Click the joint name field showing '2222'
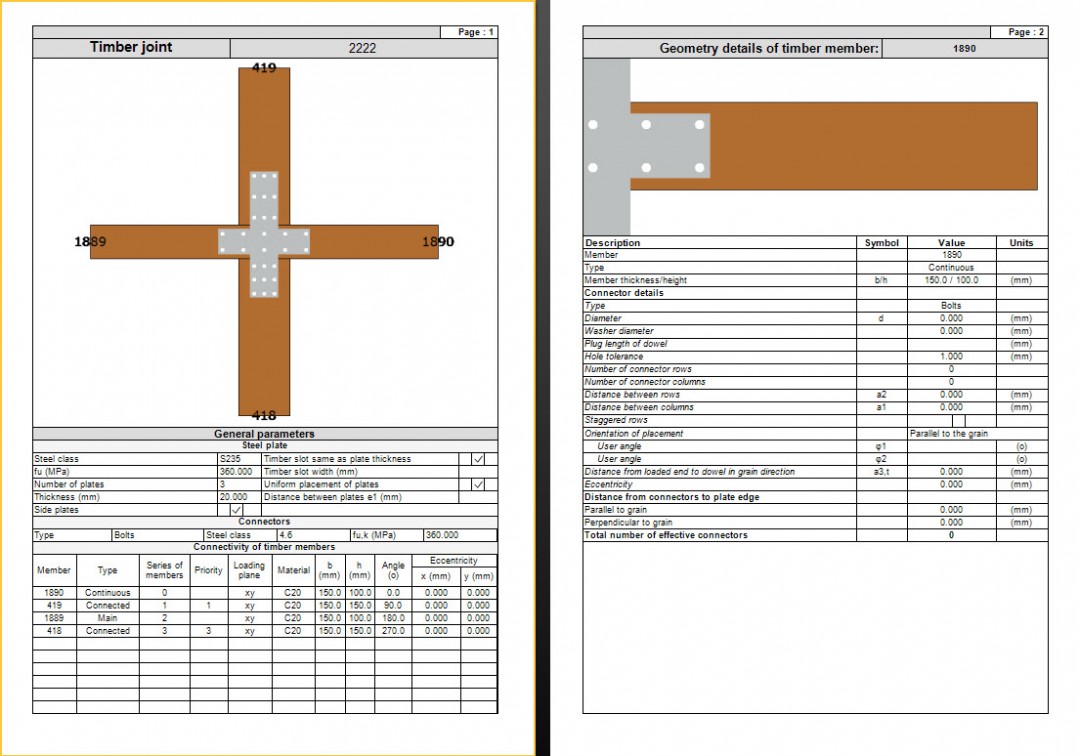The image size is (1080, 756). click(x=361, y=47)
